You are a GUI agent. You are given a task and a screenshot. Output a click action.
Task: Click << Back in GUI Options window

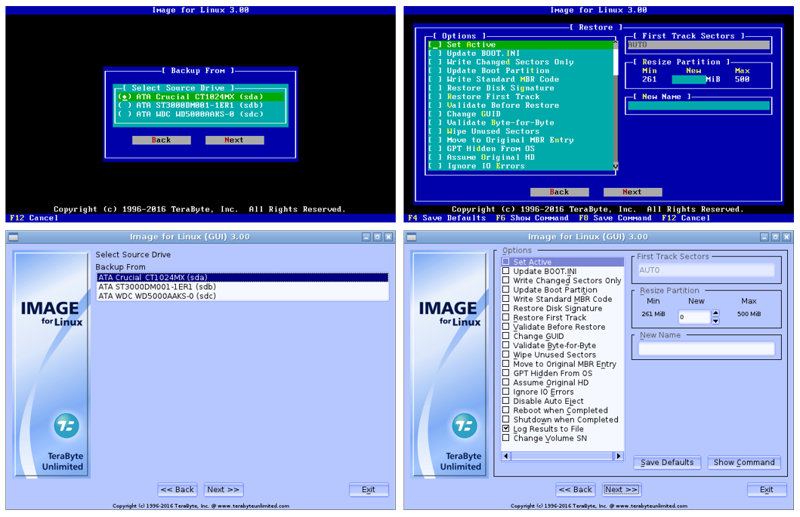pos(575,489)
